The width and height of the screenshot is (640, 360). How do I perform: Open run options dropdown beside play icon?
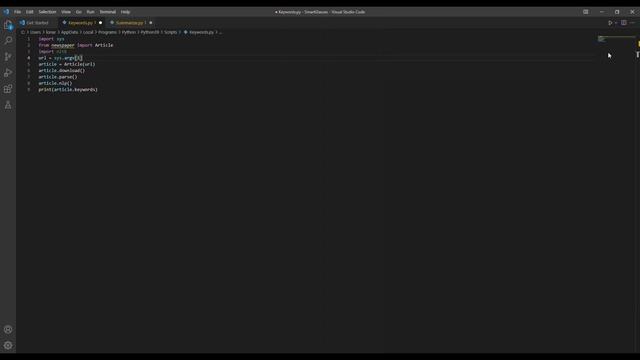coord(616,23)
